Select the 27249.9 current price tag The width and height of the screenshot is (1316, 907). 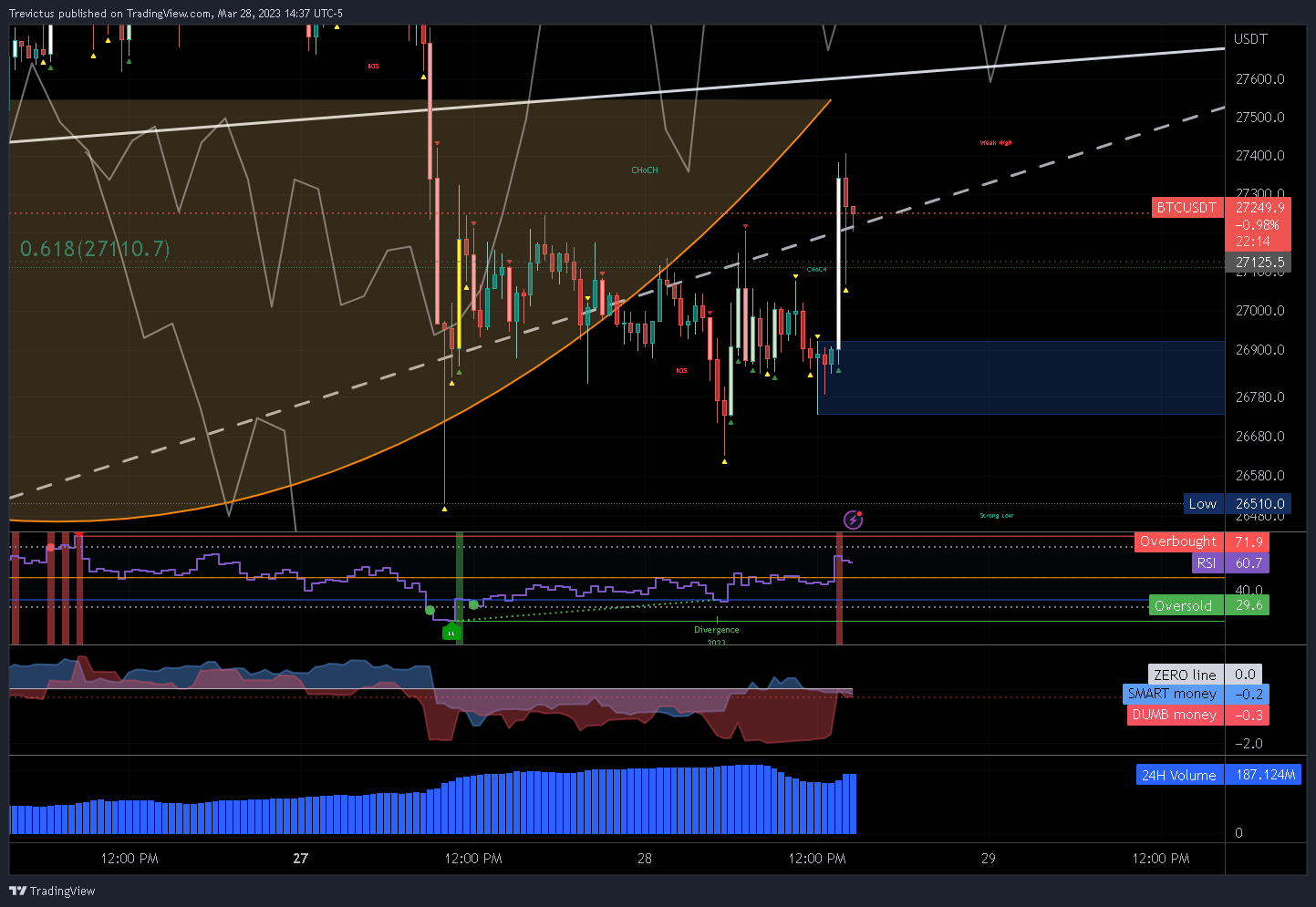tap(1259, 208)
